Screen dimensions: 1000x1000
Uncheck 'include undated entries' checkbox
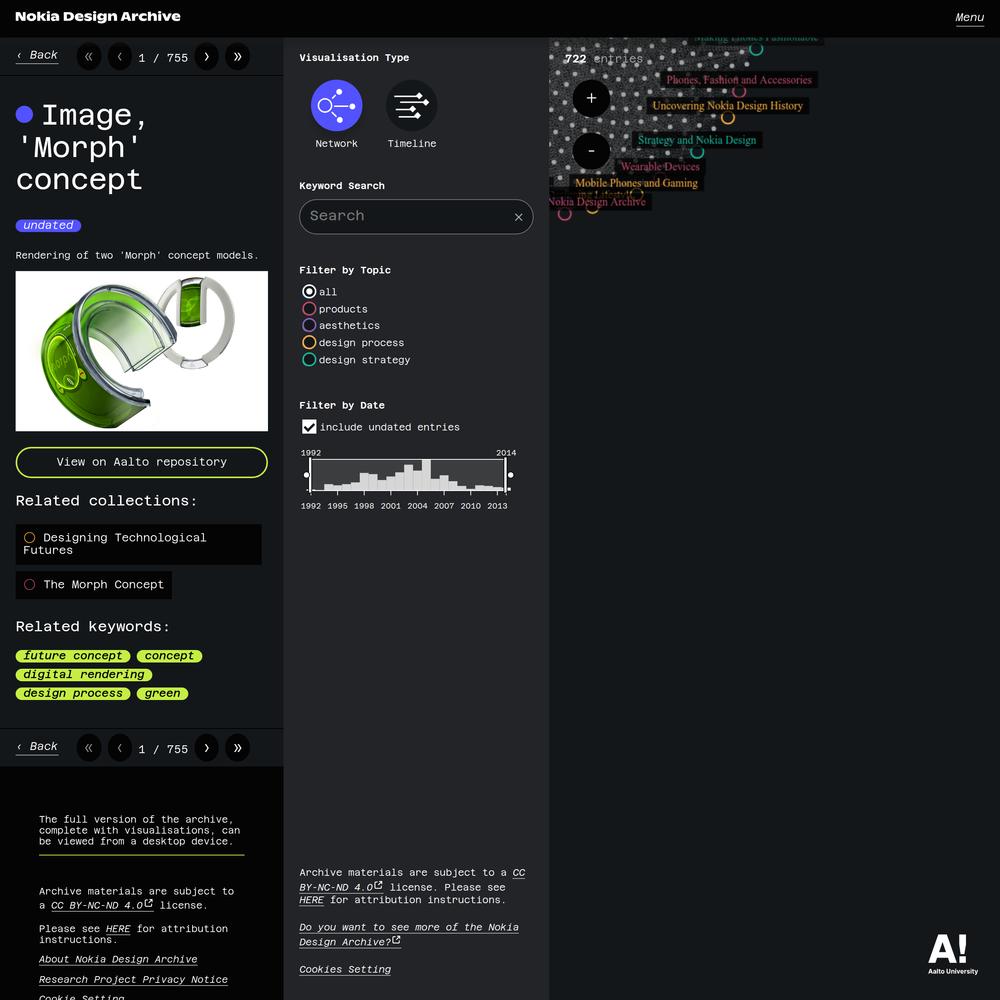pos(309,427)
